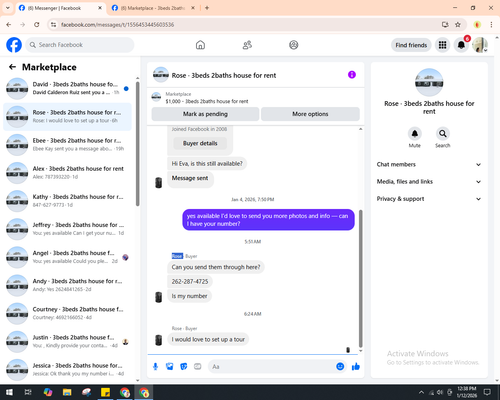Open the notifications bell

tap(461, 45)
